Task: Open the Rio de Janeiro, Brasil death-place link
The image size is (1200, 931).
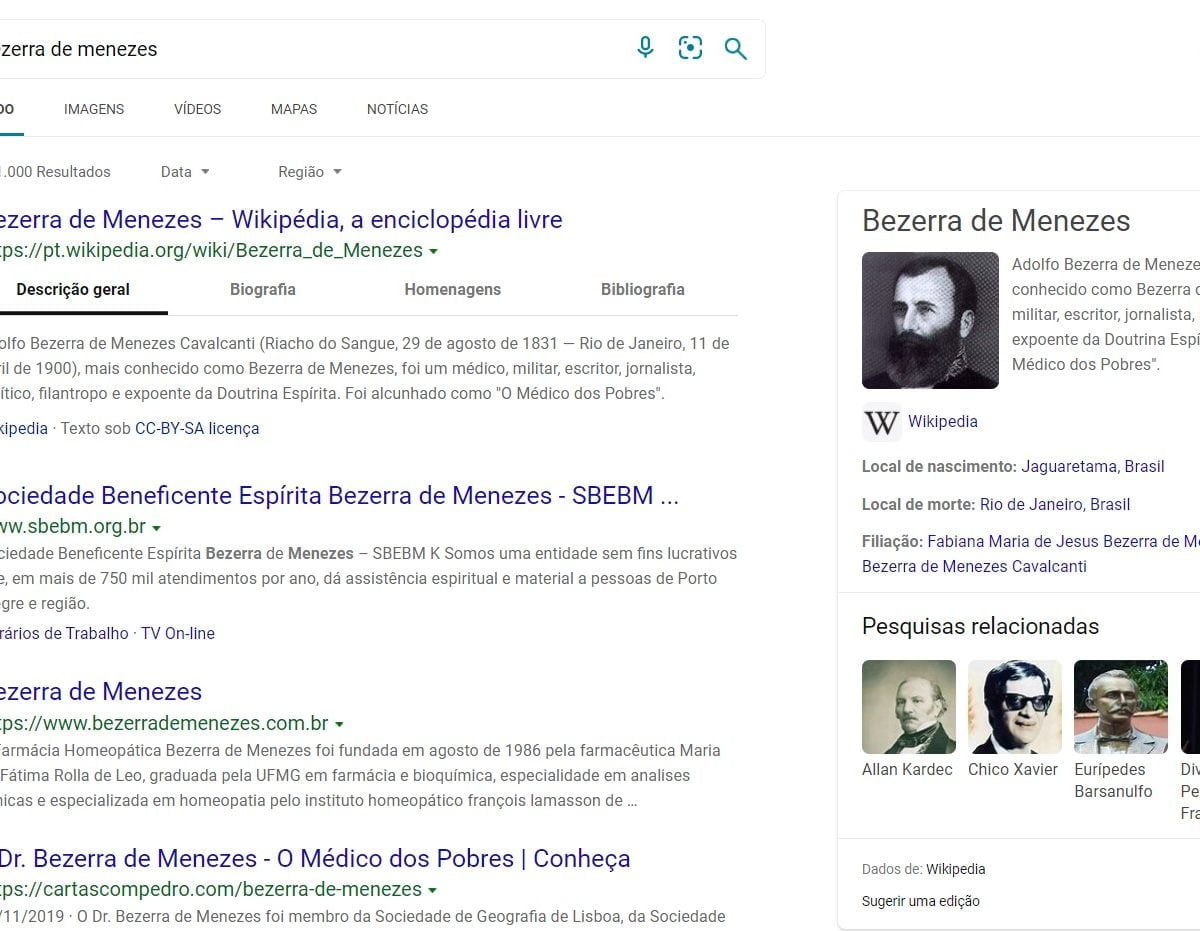Action: point(1055,504)
